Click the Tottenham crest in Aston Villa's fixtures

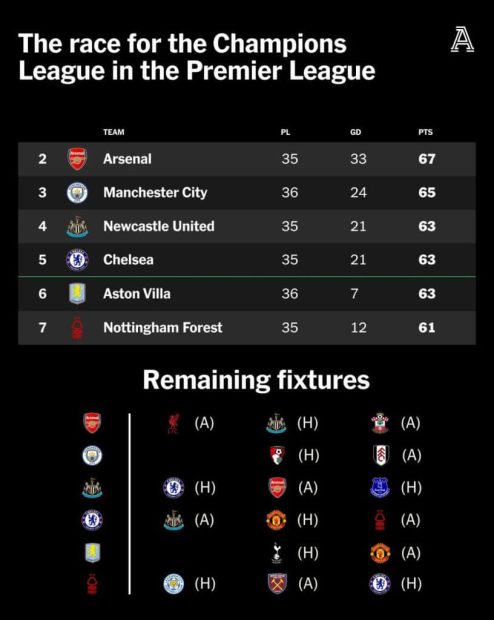point(277,553)
